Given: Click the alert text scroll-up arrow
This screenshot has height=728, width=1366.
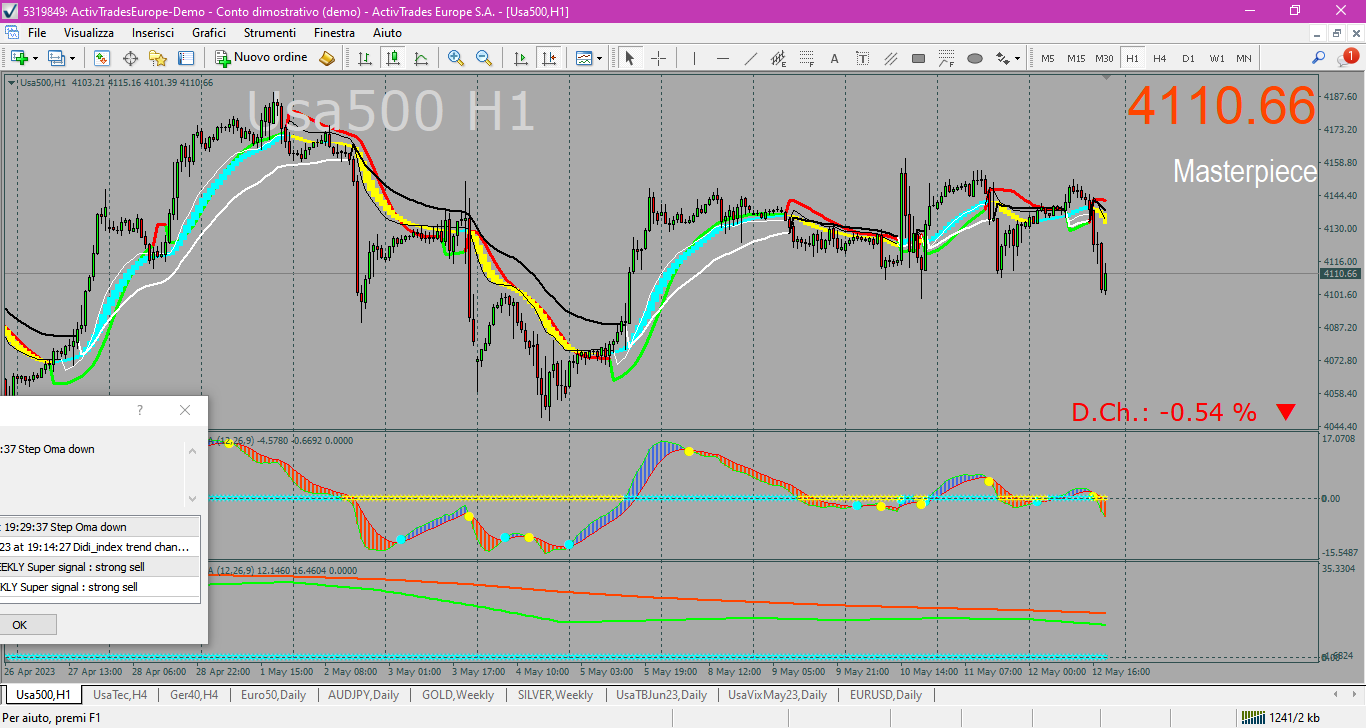Looking at the screenshot, I should (193, 450).
